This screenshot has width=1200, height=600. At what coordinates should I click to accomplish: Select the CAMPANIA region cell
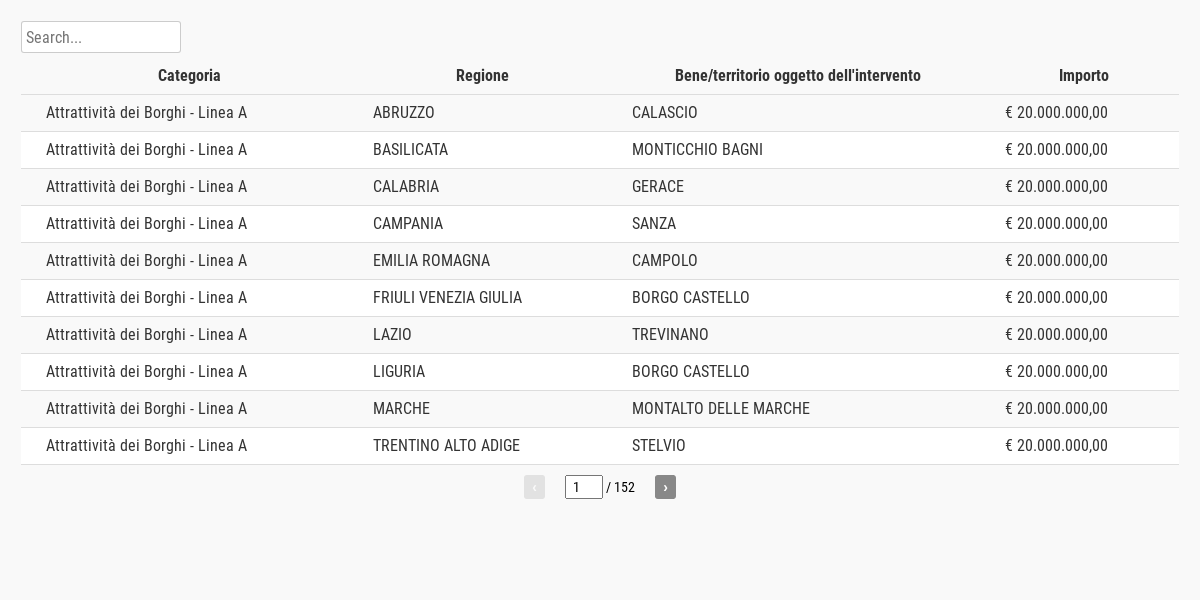pos(408,224)
